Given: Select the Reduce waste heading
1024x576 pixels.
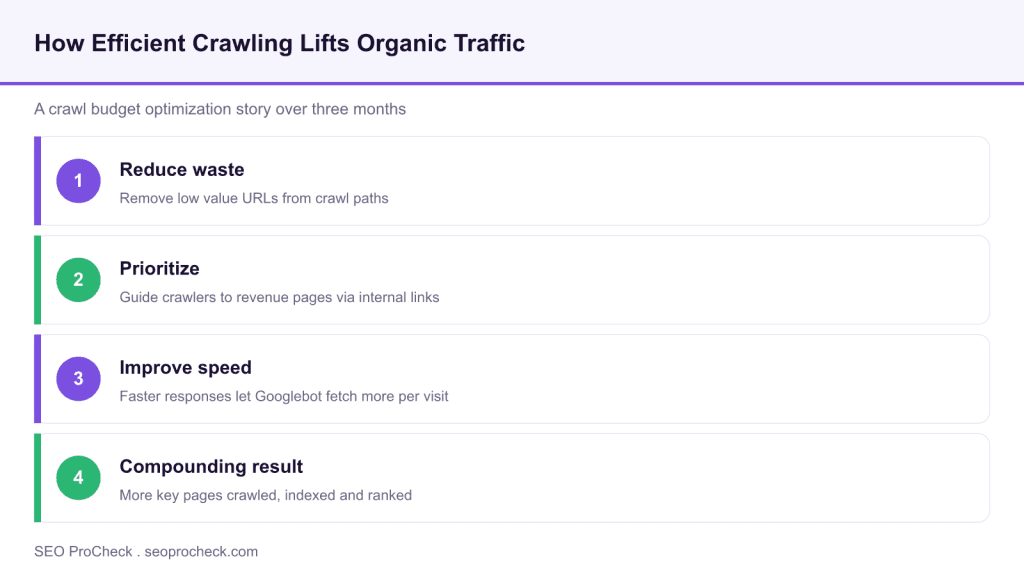Looking at the screenshot, I should pos(182,170).
